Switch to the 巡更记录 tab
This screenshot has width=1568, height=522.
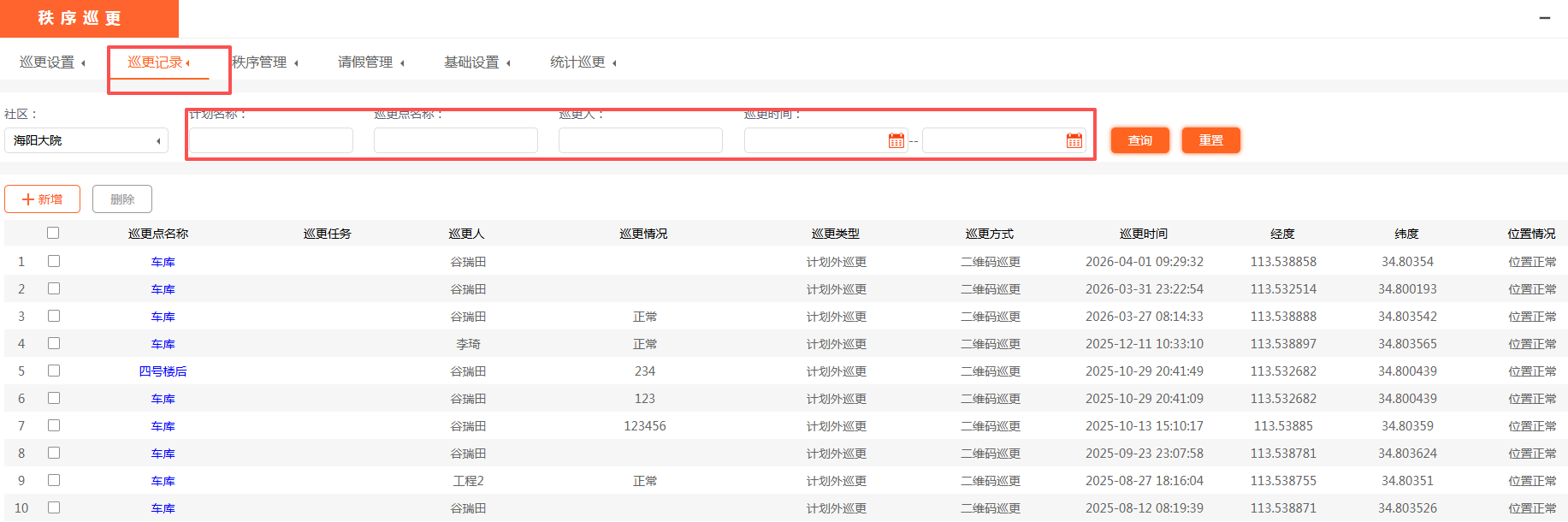tap(158, 62)
